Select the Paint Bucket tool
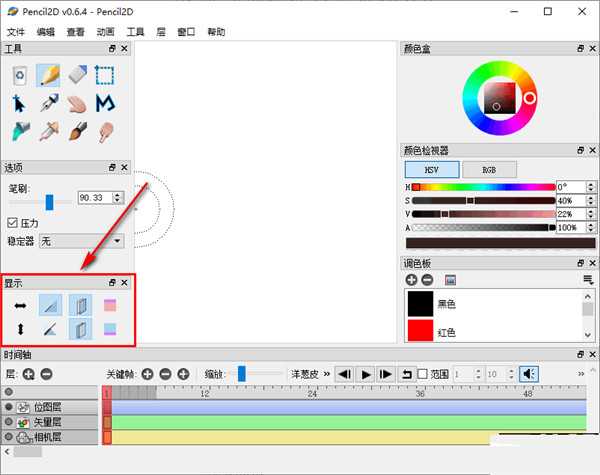This screenshot has height=475, width=600. [x=20, y=131]
